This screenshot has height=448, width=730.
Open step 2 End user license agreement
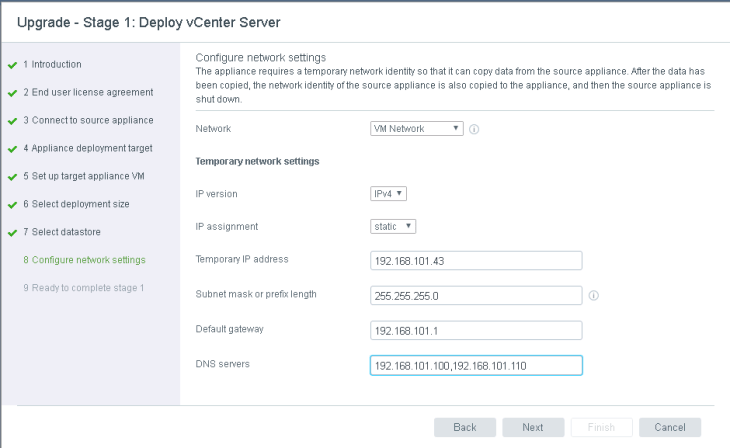[87, 92]
